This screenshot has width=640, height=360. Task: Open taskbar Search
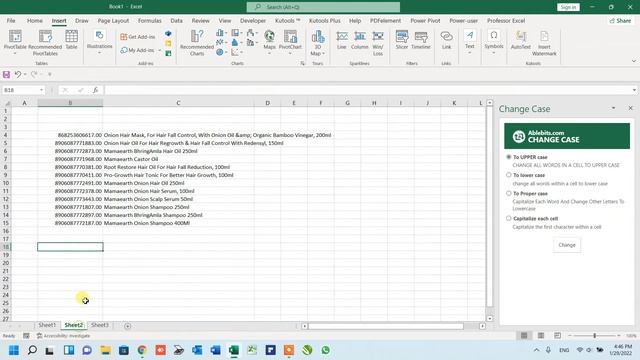pyautogui.click(x=32, y=350)
